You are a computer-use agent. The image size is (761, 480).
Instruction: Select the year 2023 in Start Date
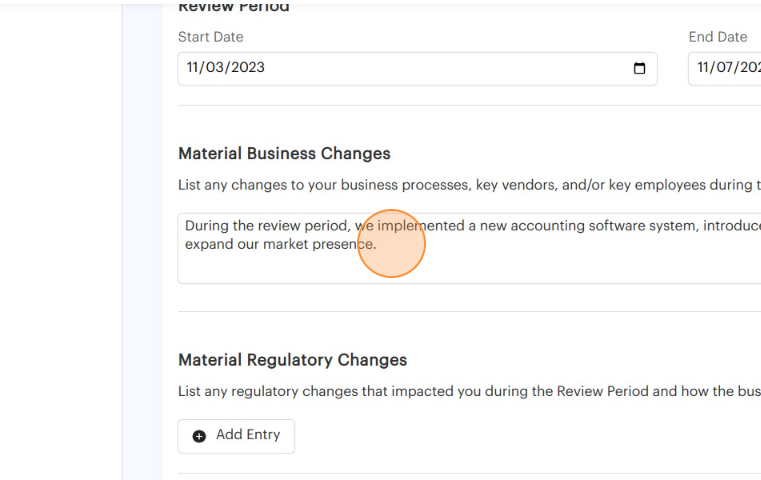(247, 69)
